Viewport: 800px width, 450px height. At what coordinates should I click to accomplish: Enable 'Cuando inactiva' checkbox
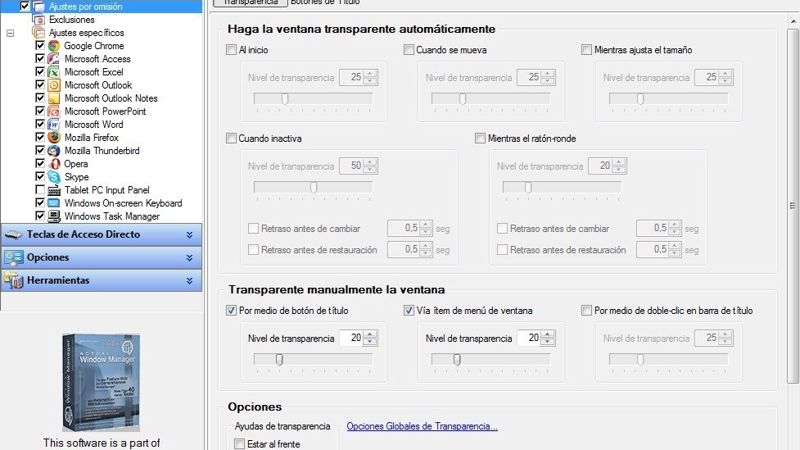point(231,138)
